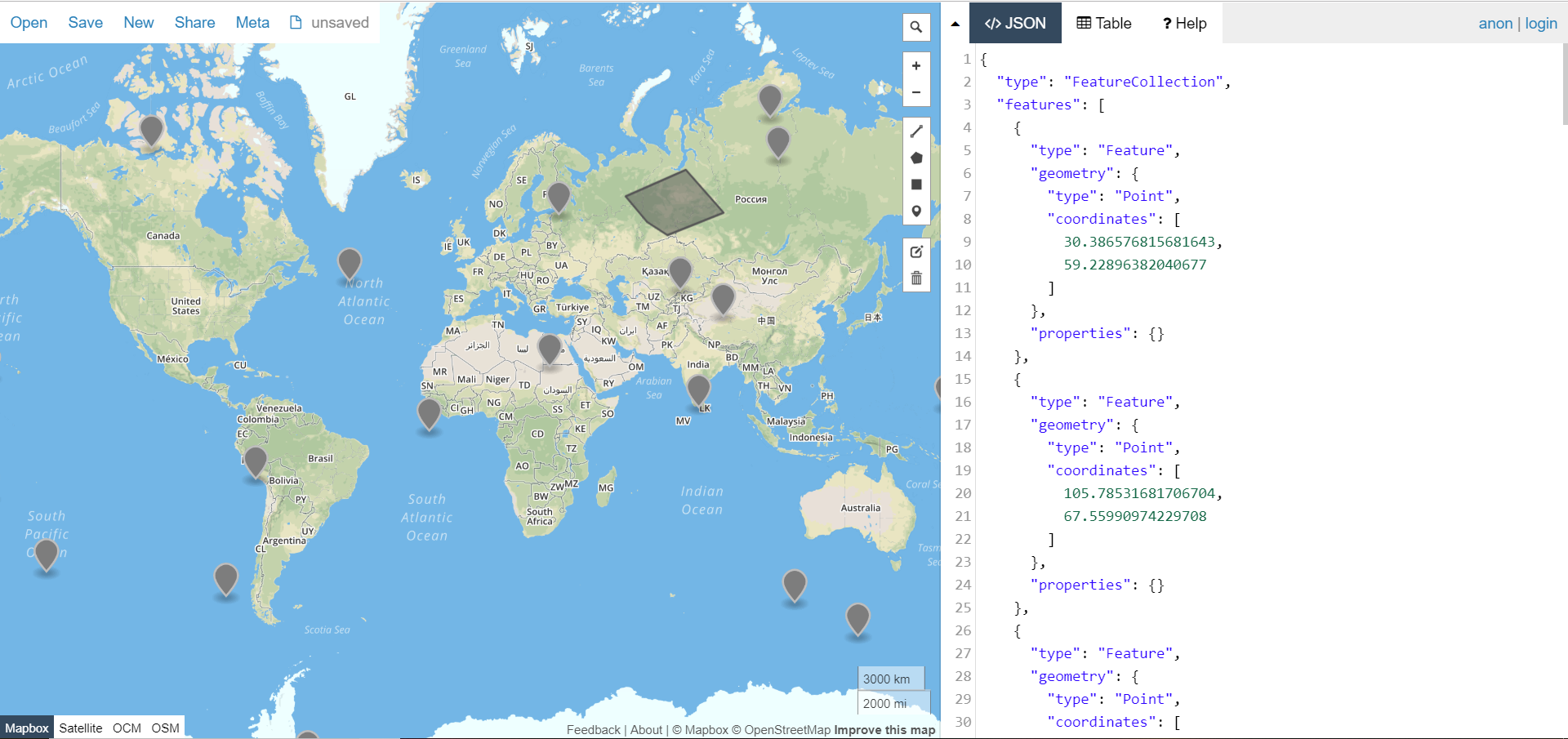This screenshot has width=1568, height=739.
Task: Collapse the editor panel with the arrow
Action: pos(955,24)
